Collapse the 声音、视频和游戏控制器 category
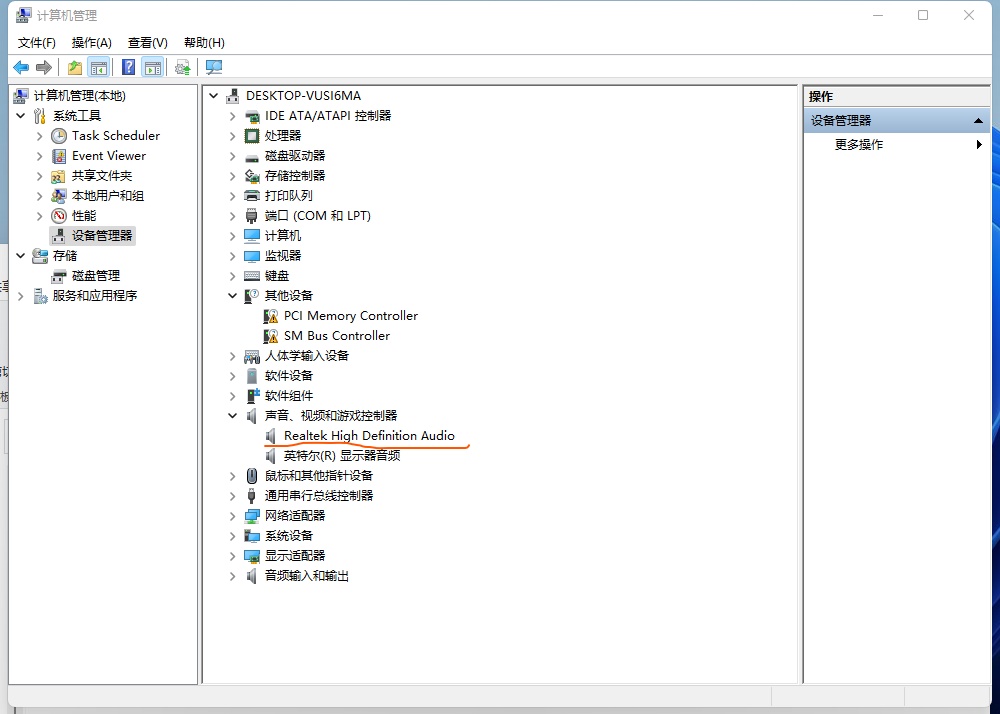This screenshot has height=714, width=1000. click(x=233, y=416)
